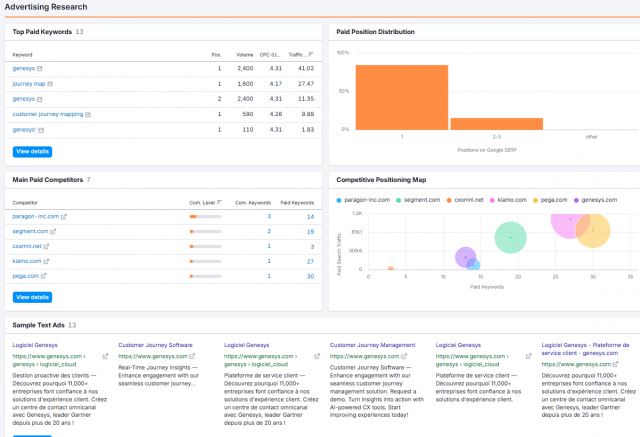
Task: Open Logiciel Genesys - Plateforme de service client ad
Action: click(585, 349)
